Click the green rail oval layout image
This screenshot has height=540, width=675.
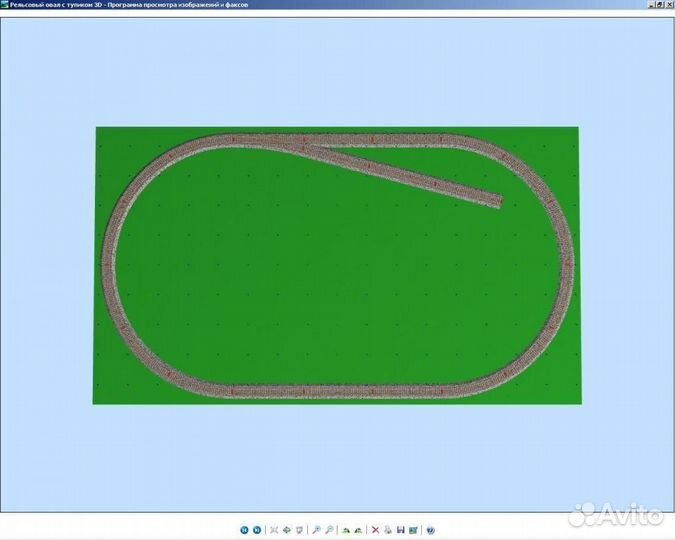click(x=337, y=265)
